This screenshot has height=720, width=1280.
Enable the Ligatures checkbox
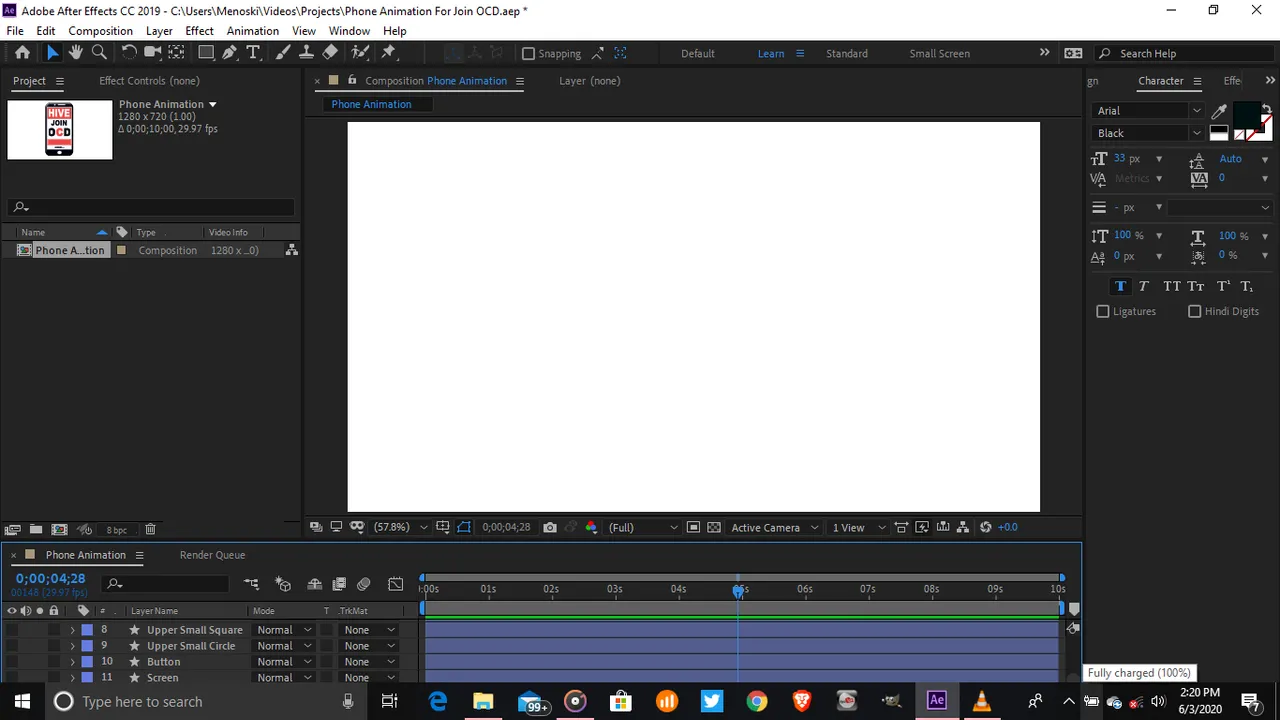[1103, 311]
